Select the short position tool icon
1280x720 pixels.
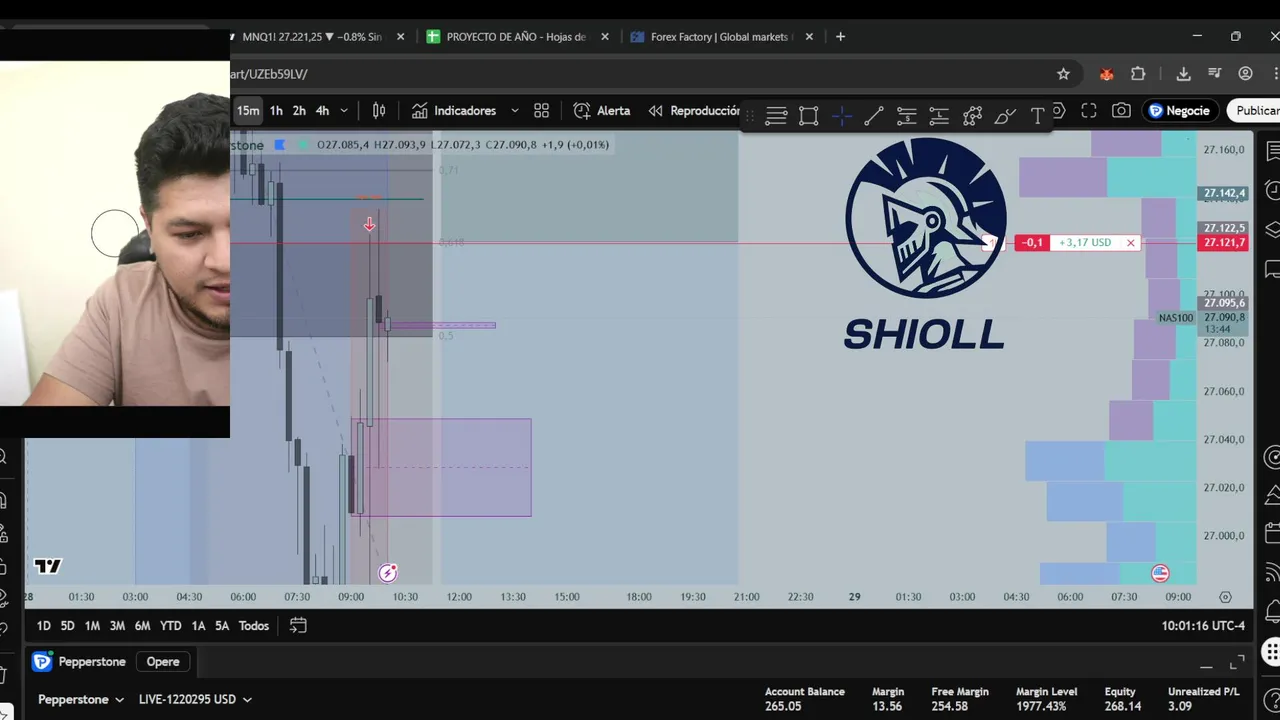click(x=939, y=116)
